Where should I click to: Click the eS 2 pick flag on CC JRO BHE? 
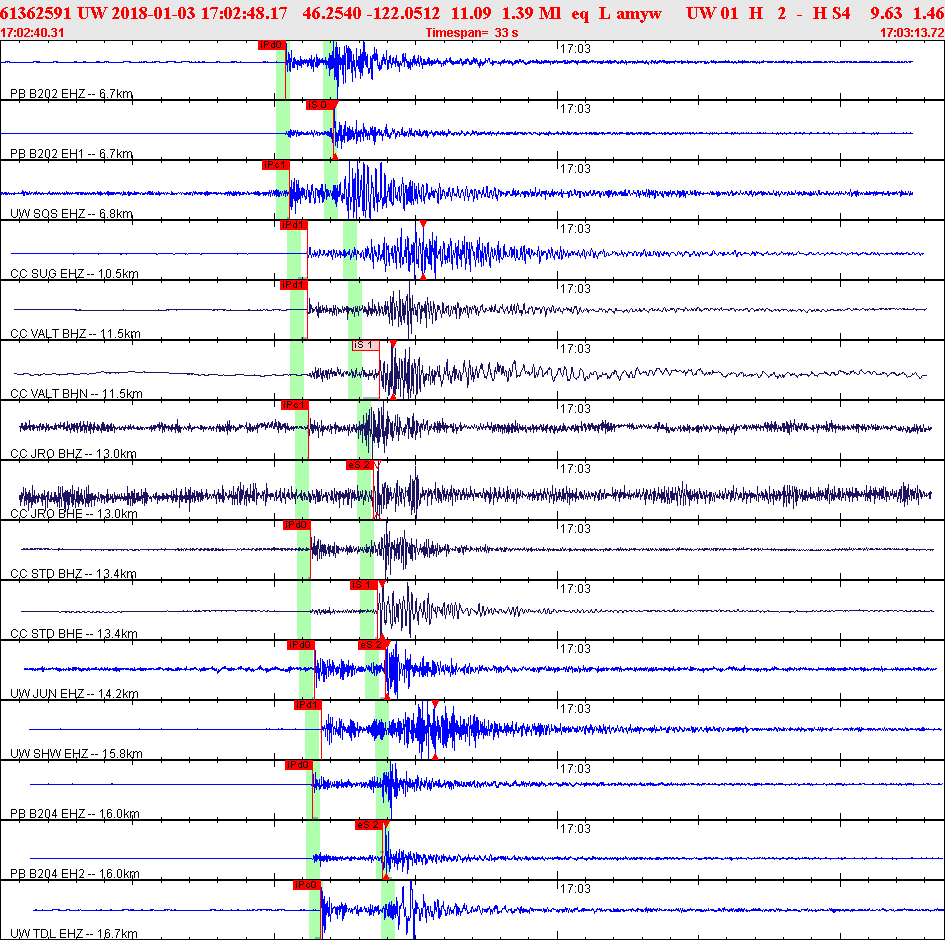coord(360,465)
